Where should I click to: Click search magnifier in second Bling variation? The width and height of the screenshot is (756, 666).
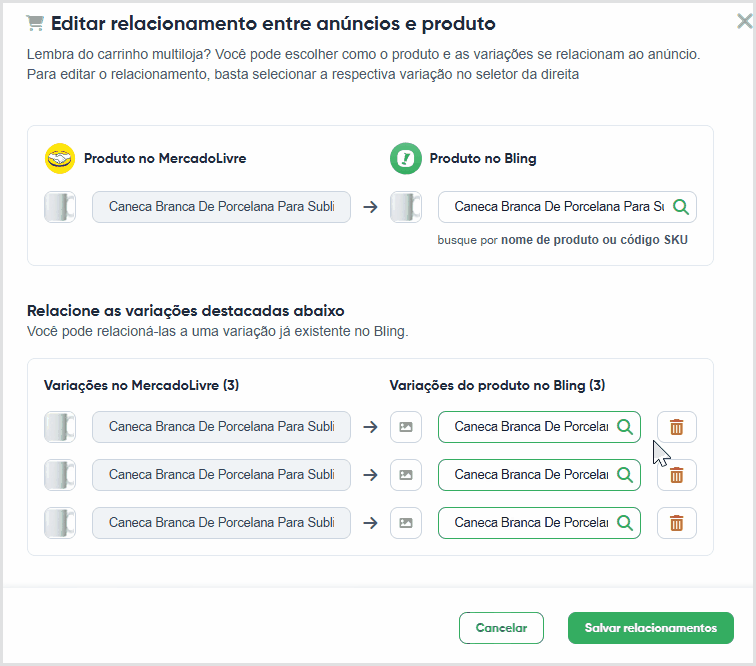(625, 475)
